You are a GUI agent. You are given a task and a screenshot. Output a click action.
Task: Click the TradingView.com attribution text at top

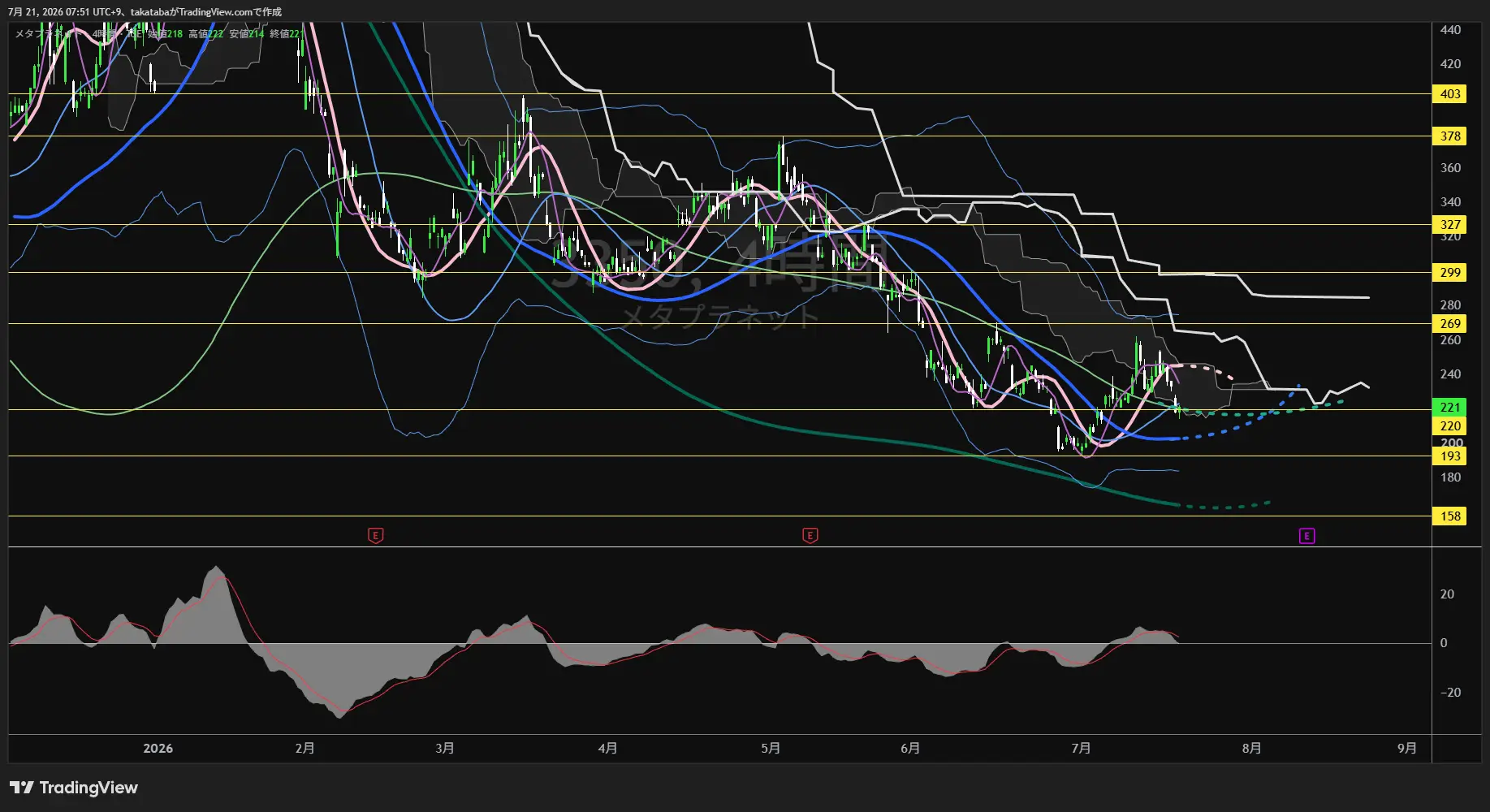pyautogui.click(x=214, y=12)
